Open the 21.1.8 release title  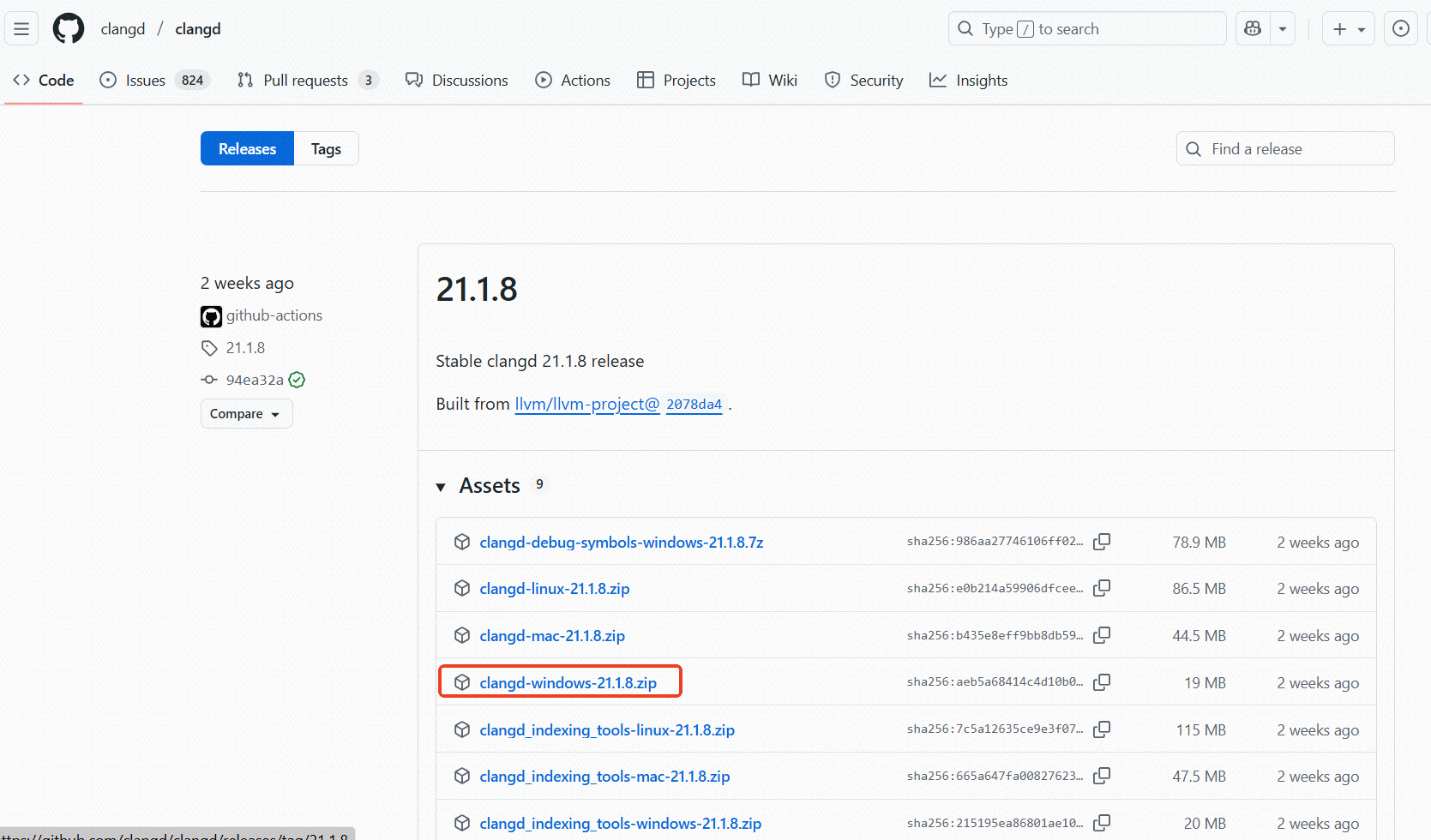coord(477,290)
